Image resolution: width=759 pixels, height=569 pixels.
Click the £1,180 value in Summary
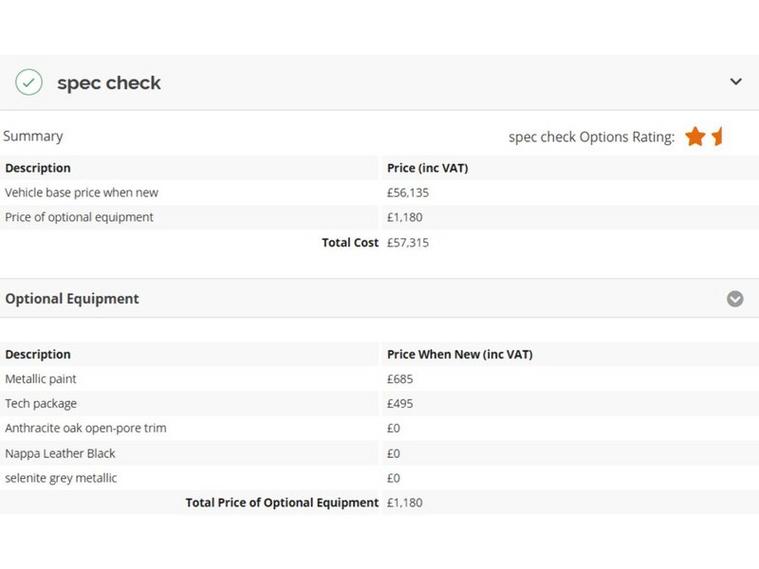(x=405, y=217)
